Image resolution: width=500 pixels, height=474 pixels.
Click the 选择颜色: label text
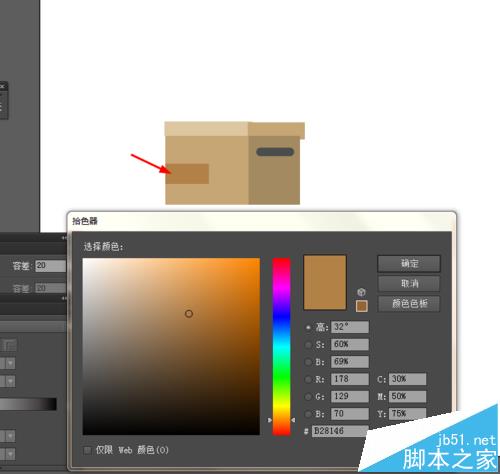click(x=103, y=247)
